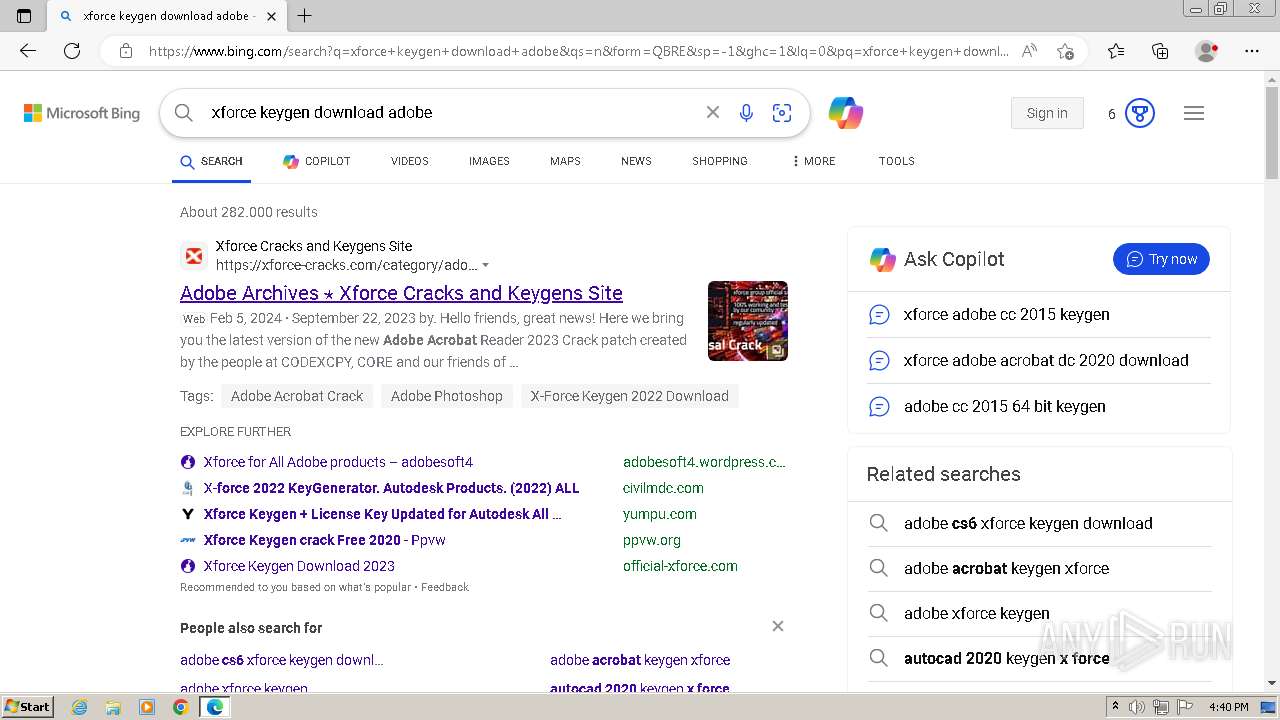Select the Adobe Photoshop tag
Screen dimensions: 1280x720
[447, 396]
